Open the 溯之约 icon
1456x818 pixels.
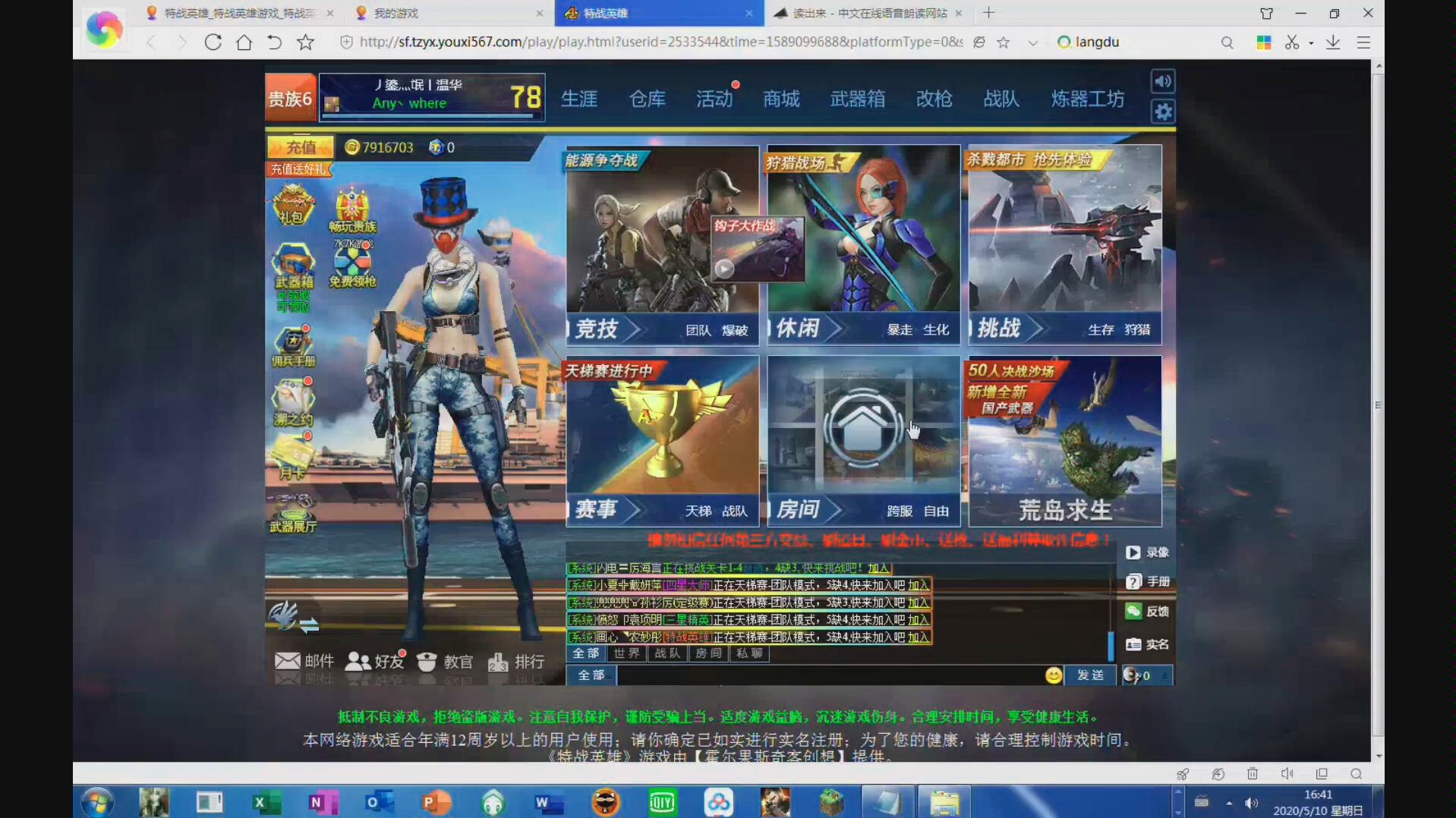(293, 404)
